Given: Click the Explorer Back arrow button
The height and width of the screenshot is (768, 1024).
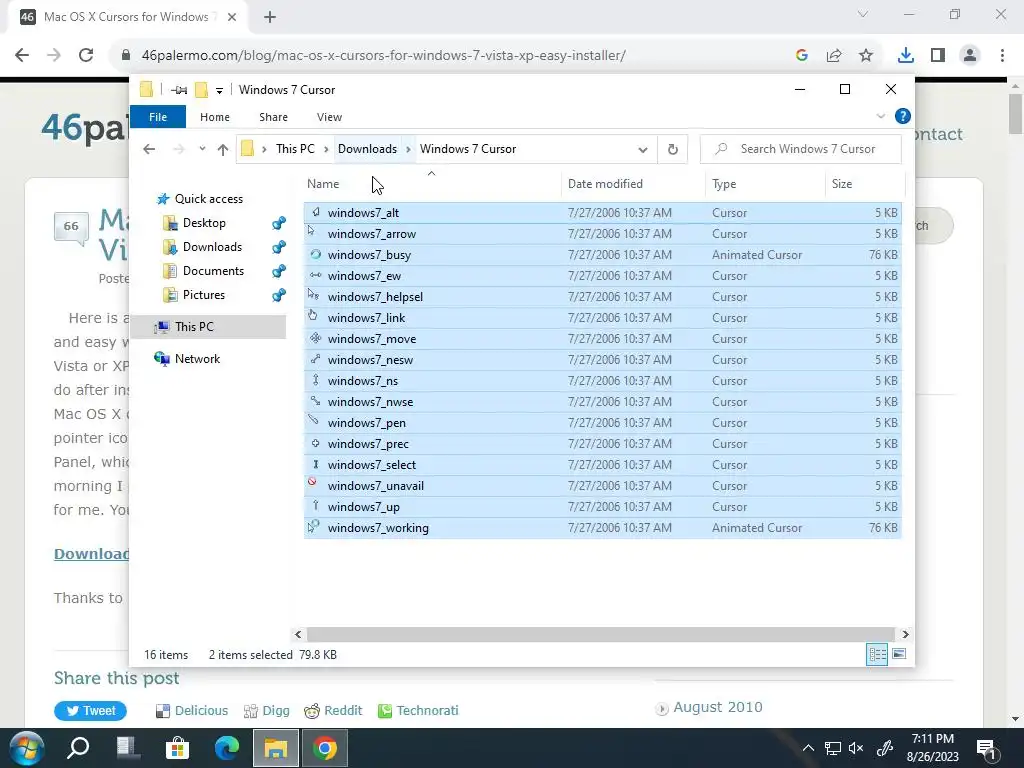Looking at the screenshot, I should pyautogui.click(x=149, y=150).
